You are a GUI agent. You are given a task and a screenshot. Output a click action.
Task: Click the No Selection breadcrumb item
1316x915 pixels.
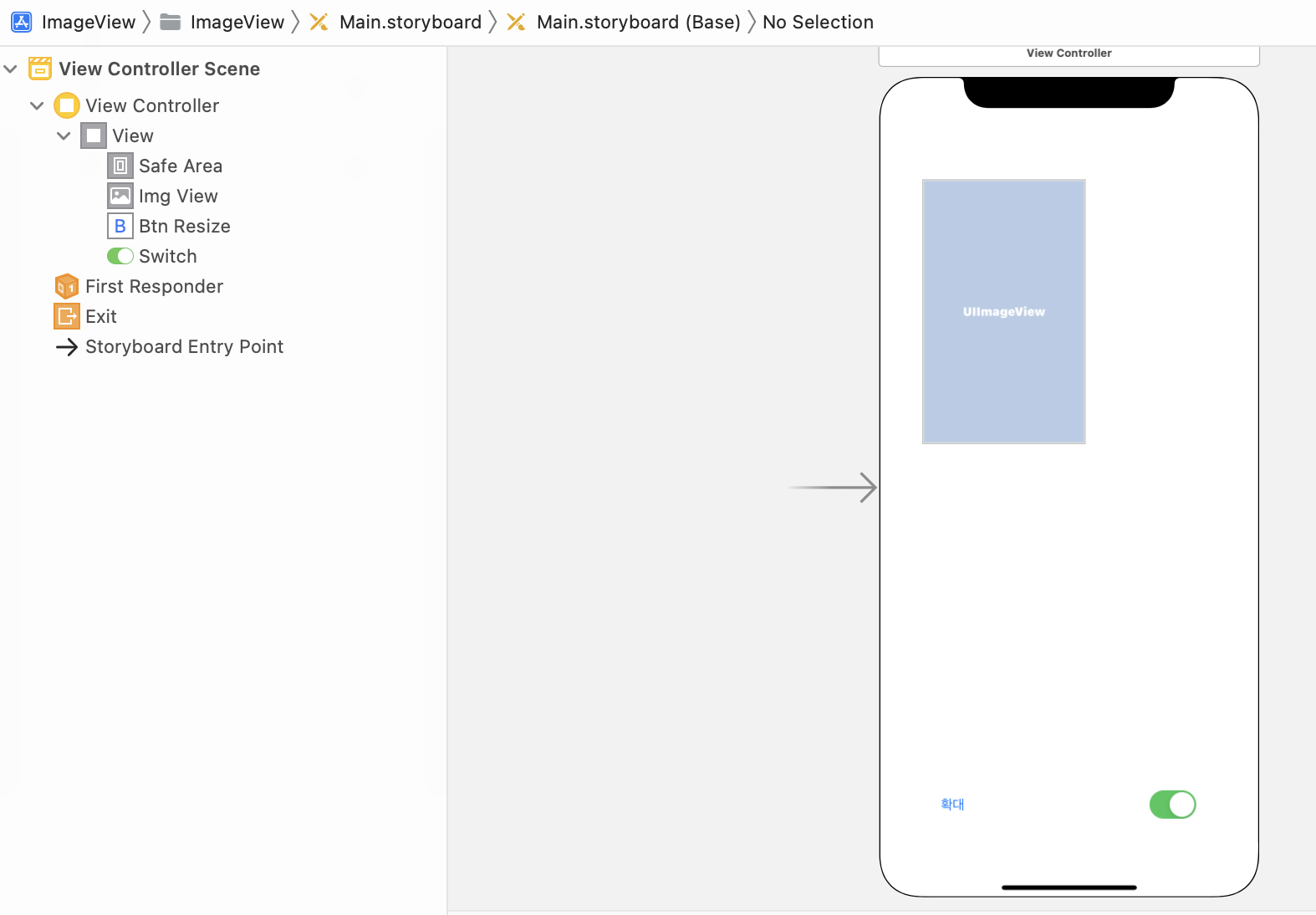[x=818, y=22]
